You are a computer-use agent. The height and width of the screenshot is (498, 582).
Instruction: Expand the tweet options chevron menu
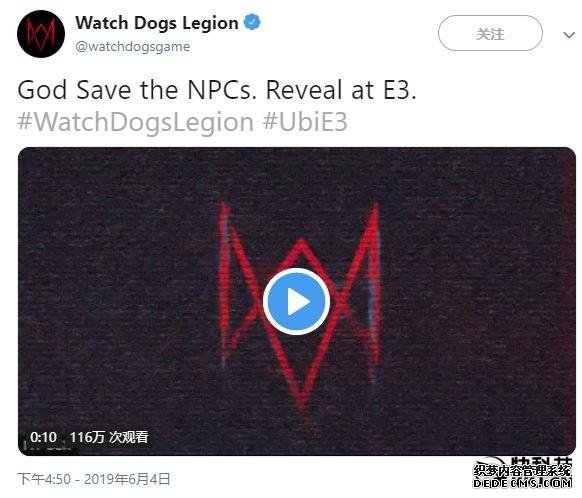coord(569,35)
